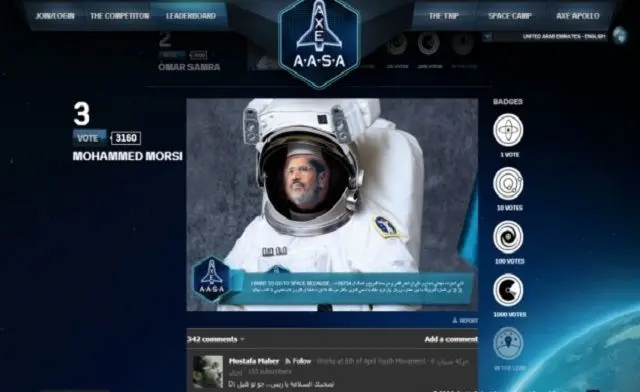This screenshot has width=640, height=392.
Task: Open the AXE Apollo menu item
Action: click(578, 16)
